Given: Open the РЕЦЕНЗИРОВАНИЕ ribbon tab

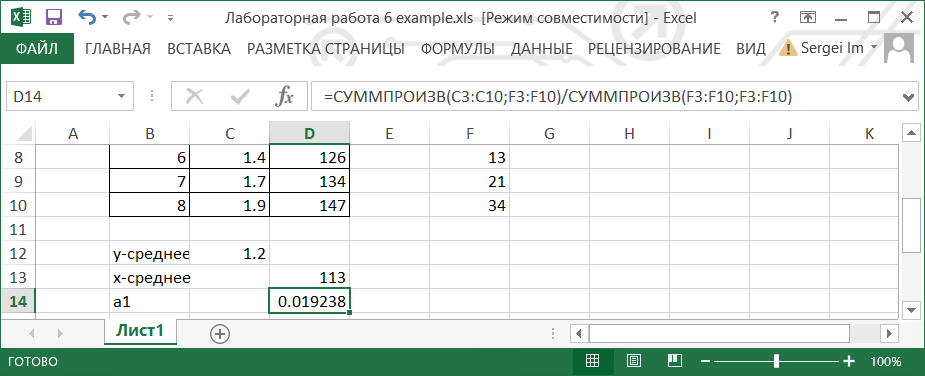Looking at the screenshot, I should (x=654, y=48).
